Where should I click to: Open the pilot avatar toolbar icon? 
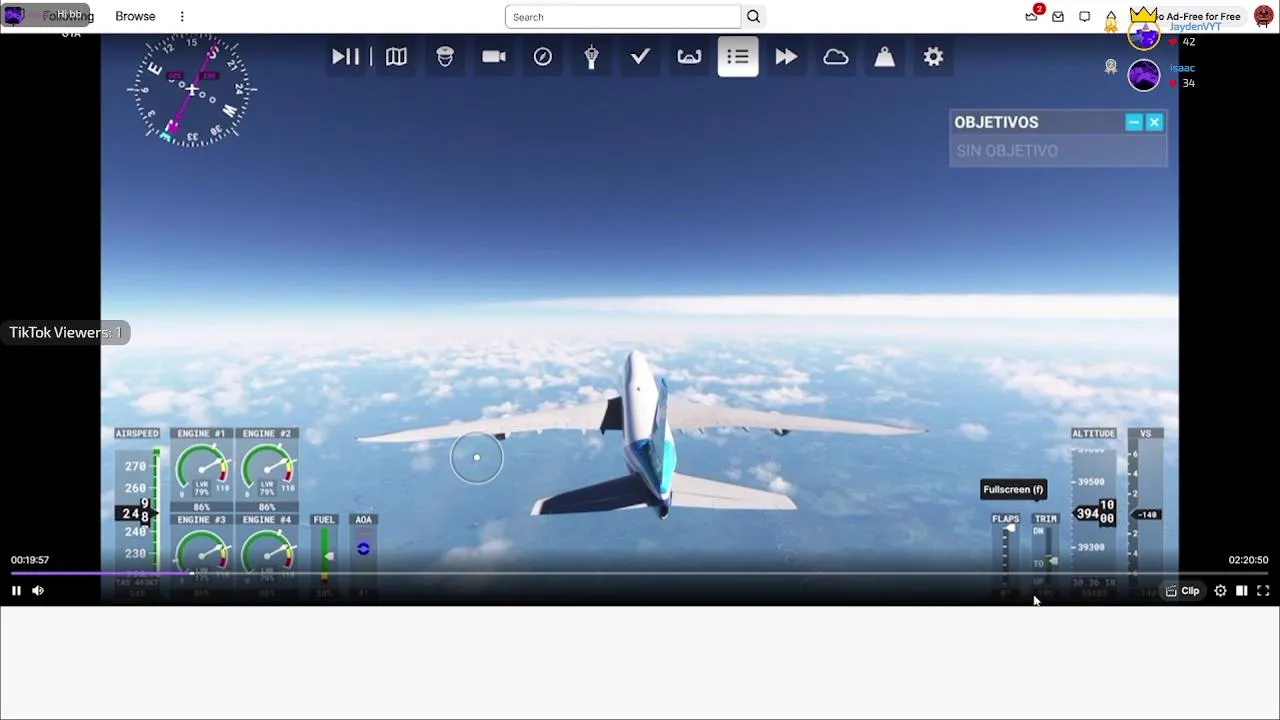(445, 57)
